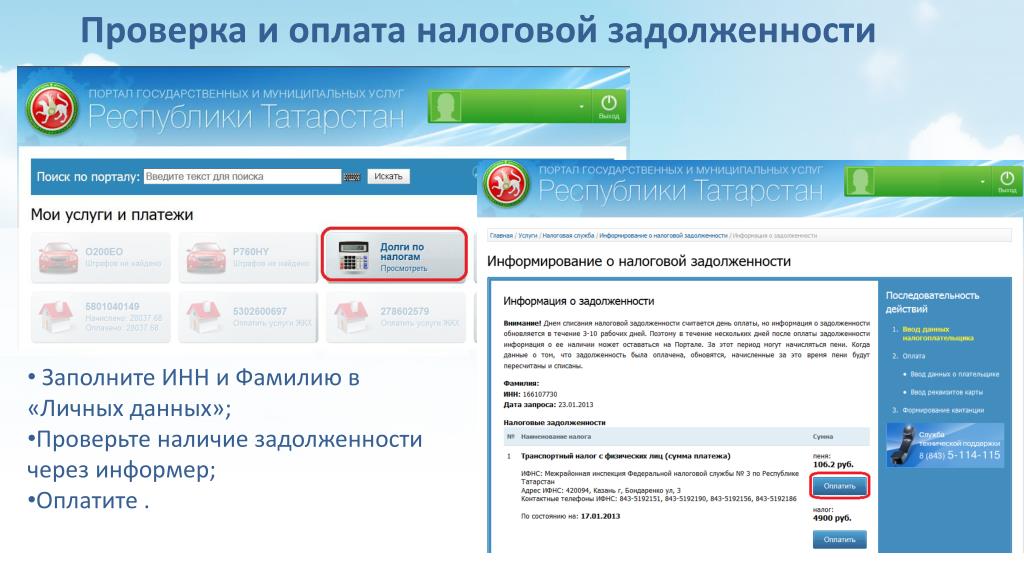Click the car icon next to P760HY
1024x576 pixels.
[x=205, y=258]
